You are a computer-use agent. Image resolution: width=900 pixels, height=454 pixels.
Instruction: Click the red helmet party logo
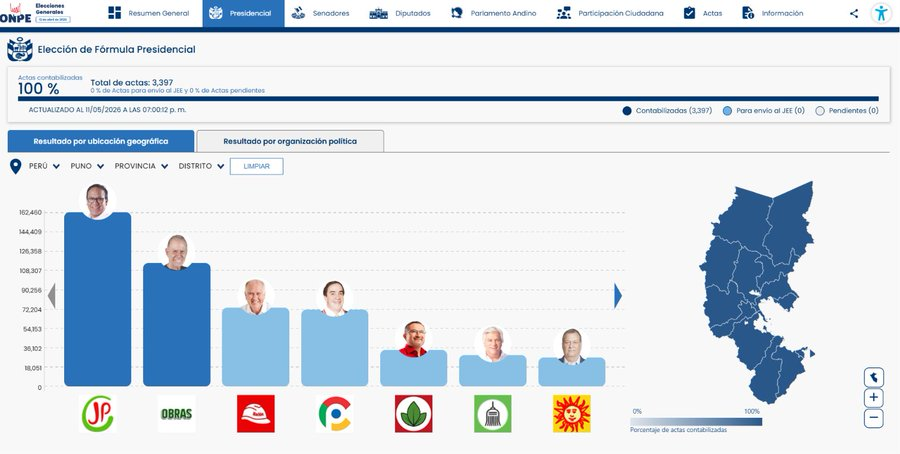coord(255,413)
